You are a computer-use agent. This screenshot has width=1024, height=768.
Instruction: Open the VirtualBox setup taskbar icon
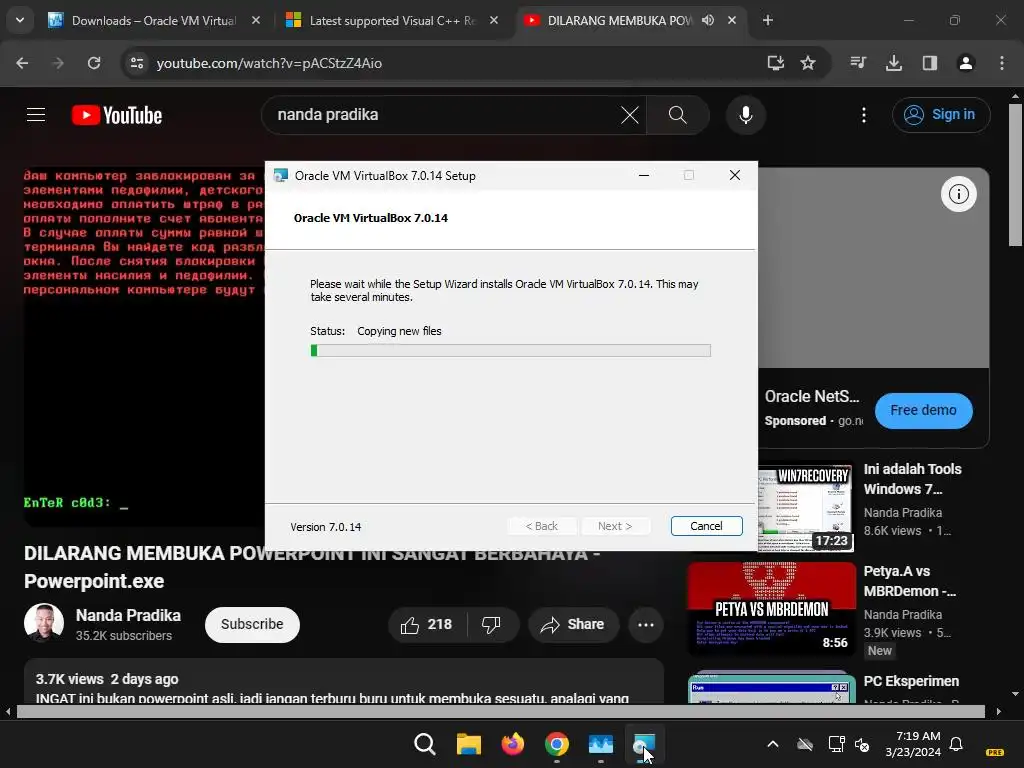(644, 744)
